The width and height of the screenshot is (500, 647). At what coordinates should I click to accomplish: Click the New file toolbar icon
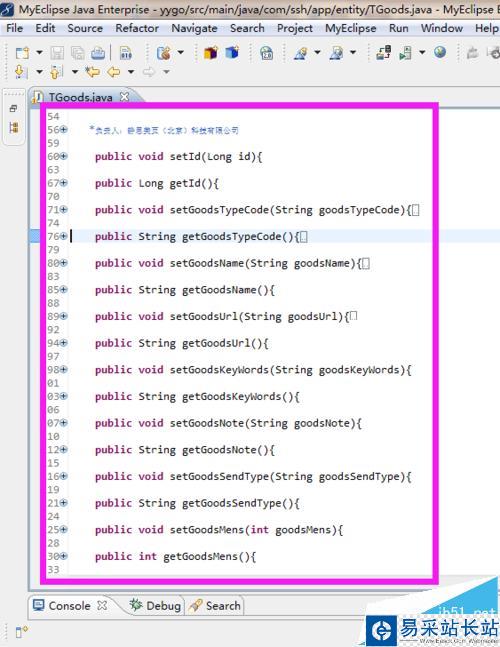coord(22,53)
